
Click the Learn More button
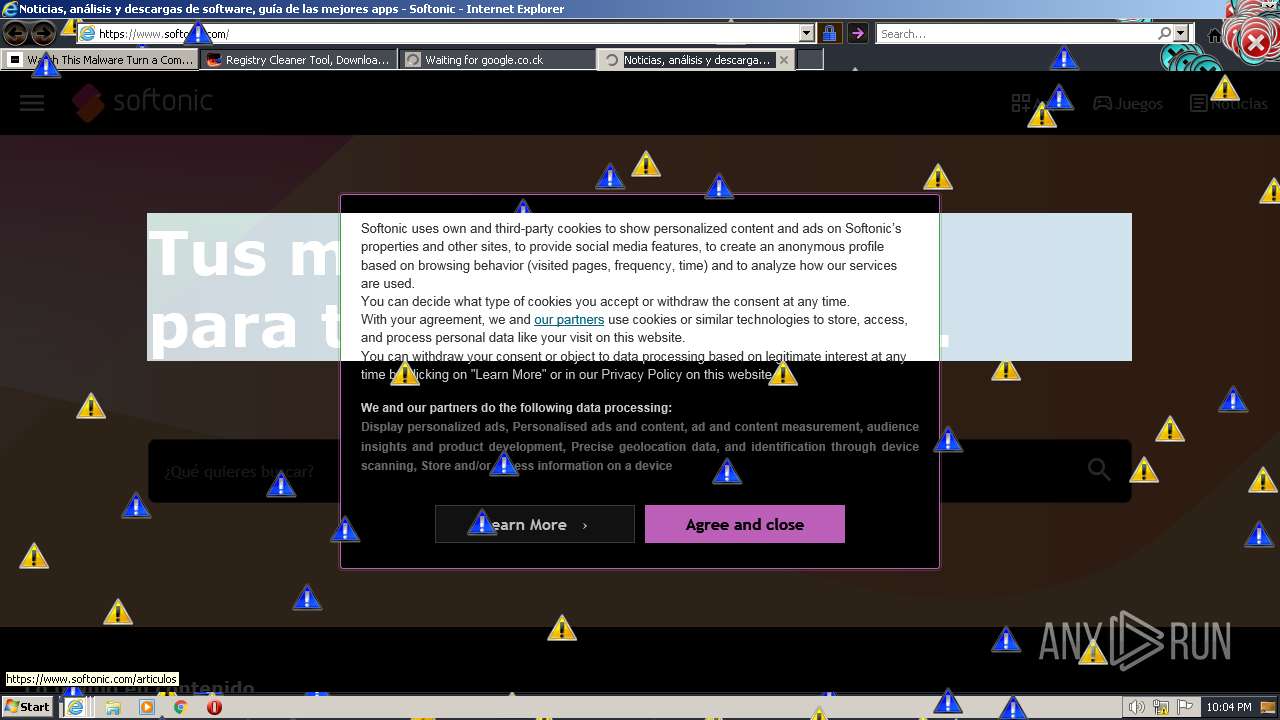click(535, 524)
